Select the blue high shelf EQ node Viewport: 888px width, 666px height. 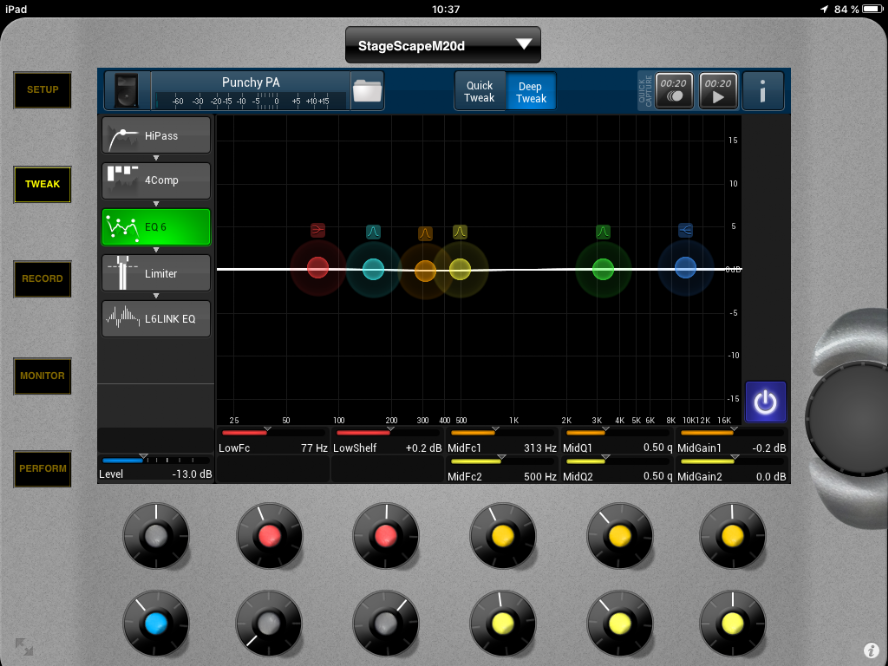(685, 268)
